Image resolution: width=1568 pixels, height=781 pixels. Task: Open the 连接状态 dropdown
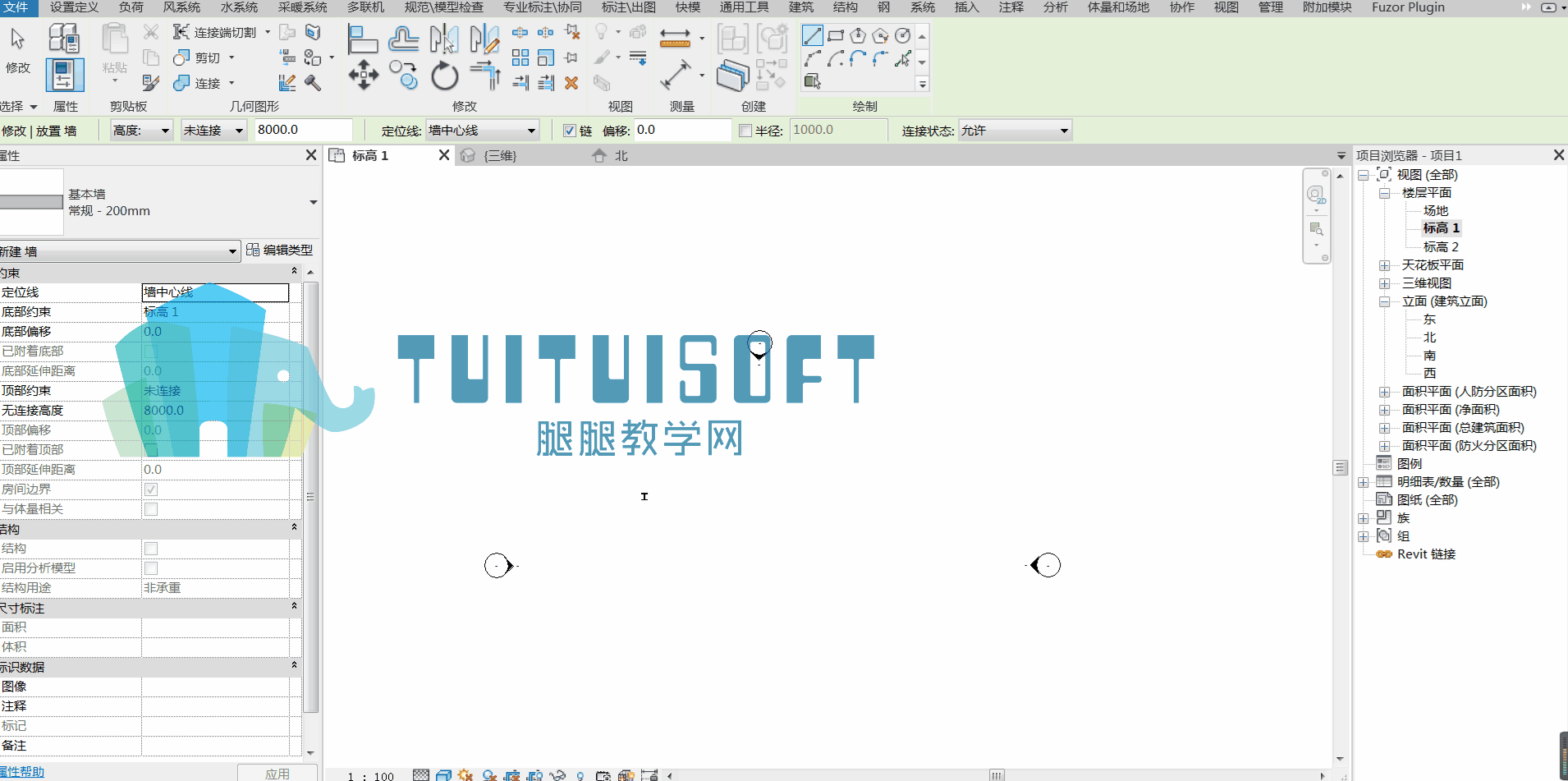click(1015, 131)
